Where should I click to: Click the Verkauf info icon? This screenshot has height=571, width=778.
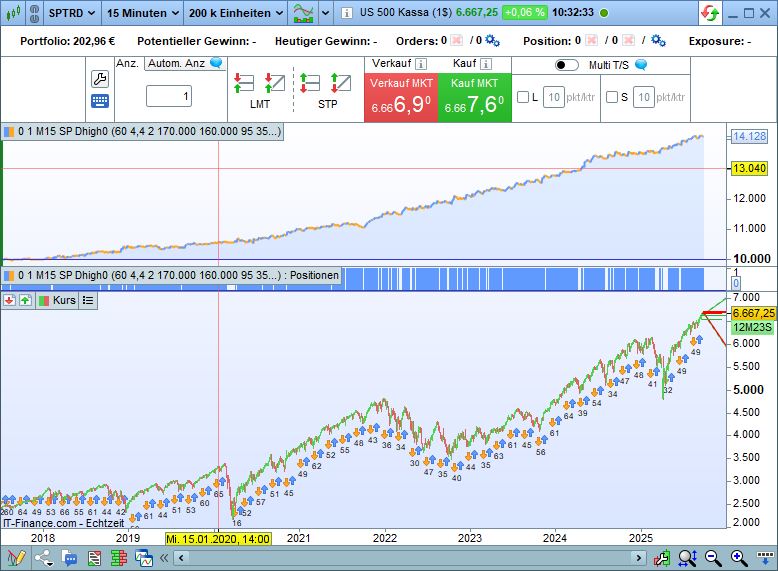point(421,64)
